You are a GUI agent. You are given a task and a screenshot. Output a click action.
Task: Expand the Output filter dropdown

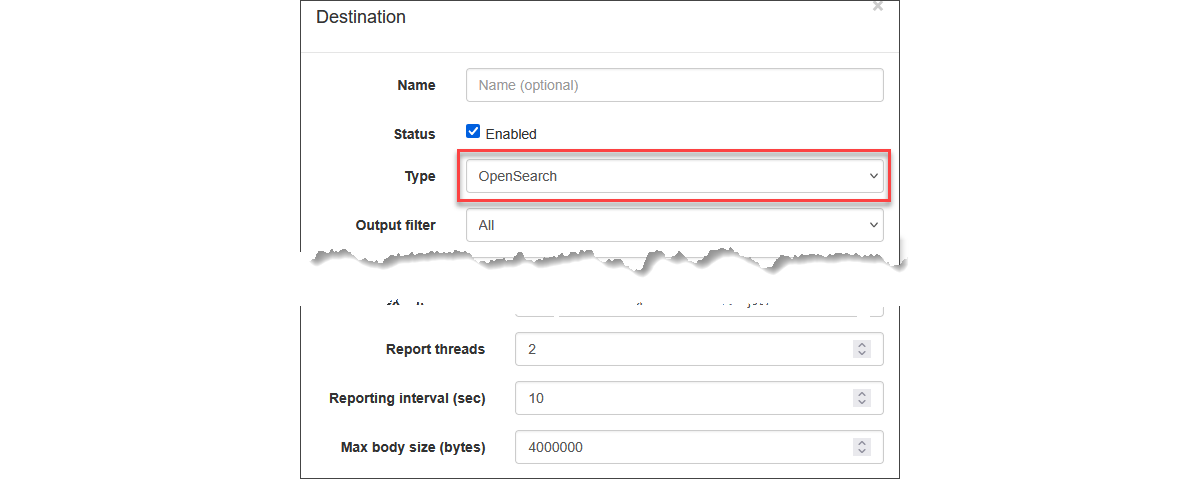pos(674,225)
